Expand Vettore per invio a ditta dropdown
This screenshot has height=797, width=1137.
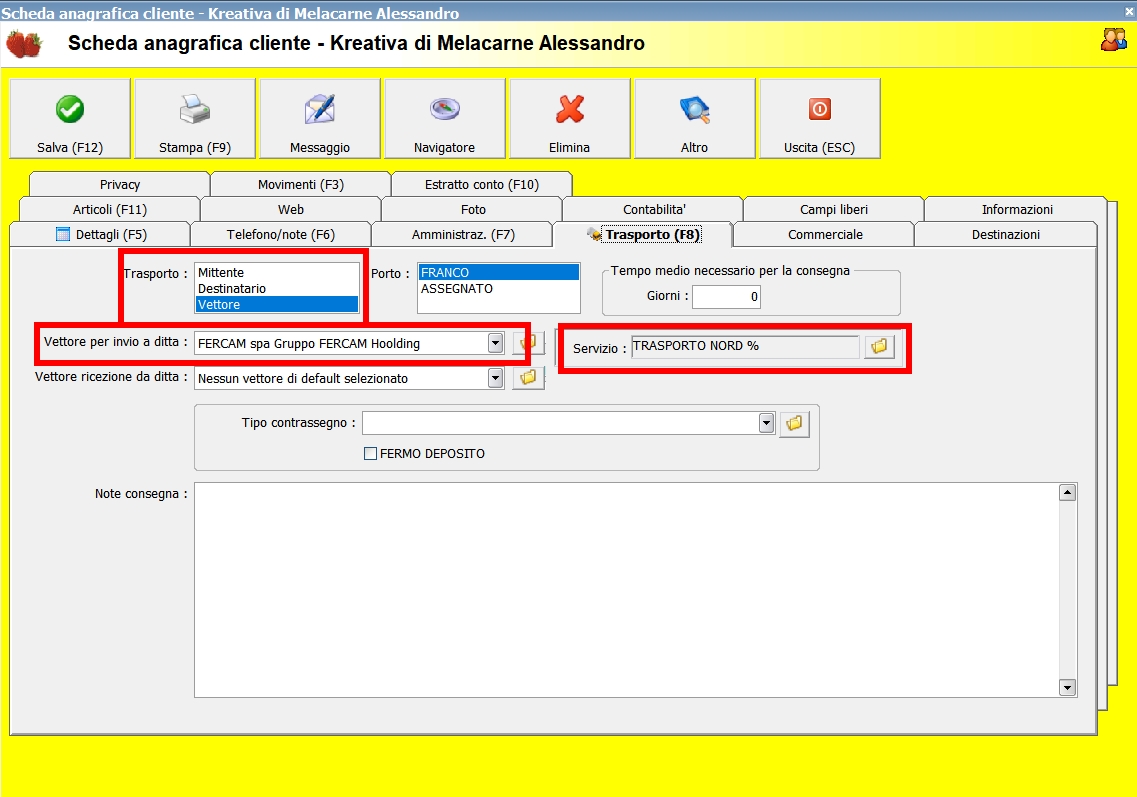point(495,343)
